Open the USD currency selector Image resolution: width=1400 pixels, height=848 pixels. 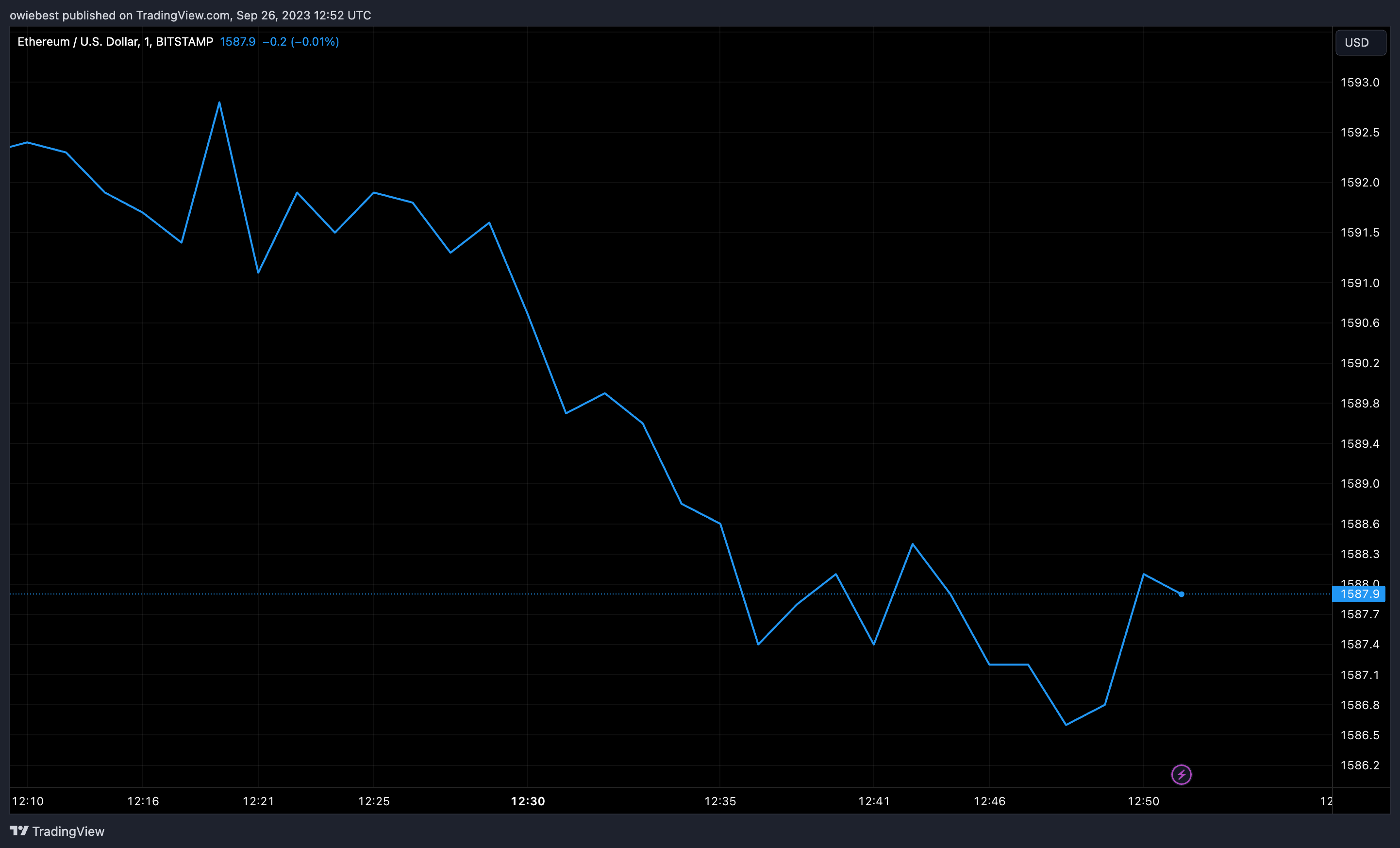click(x=1360, y=43)
